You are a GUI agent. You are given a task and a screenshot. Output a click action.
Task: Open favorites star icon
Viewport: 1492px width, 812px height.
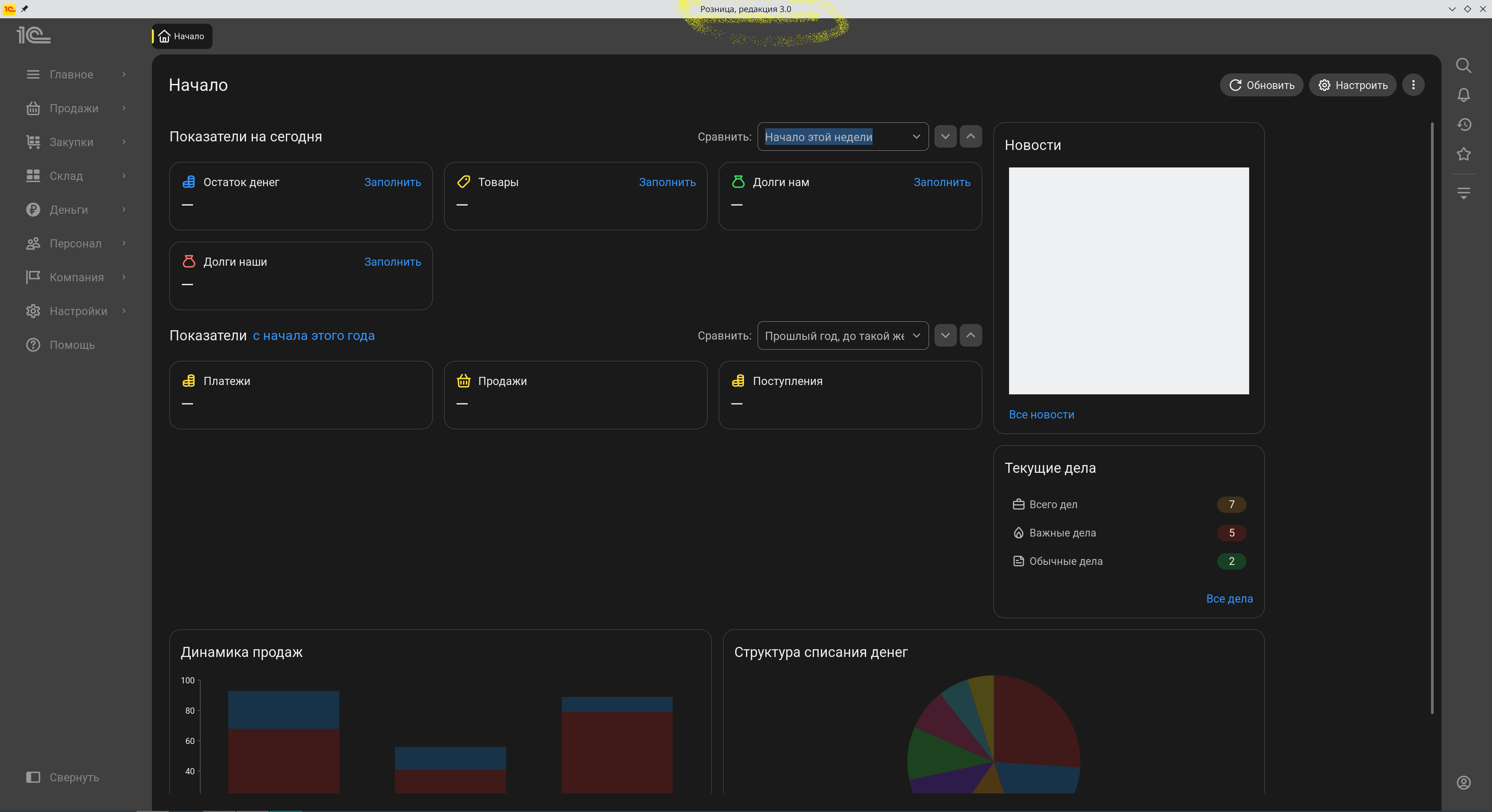pos(1463,154)
